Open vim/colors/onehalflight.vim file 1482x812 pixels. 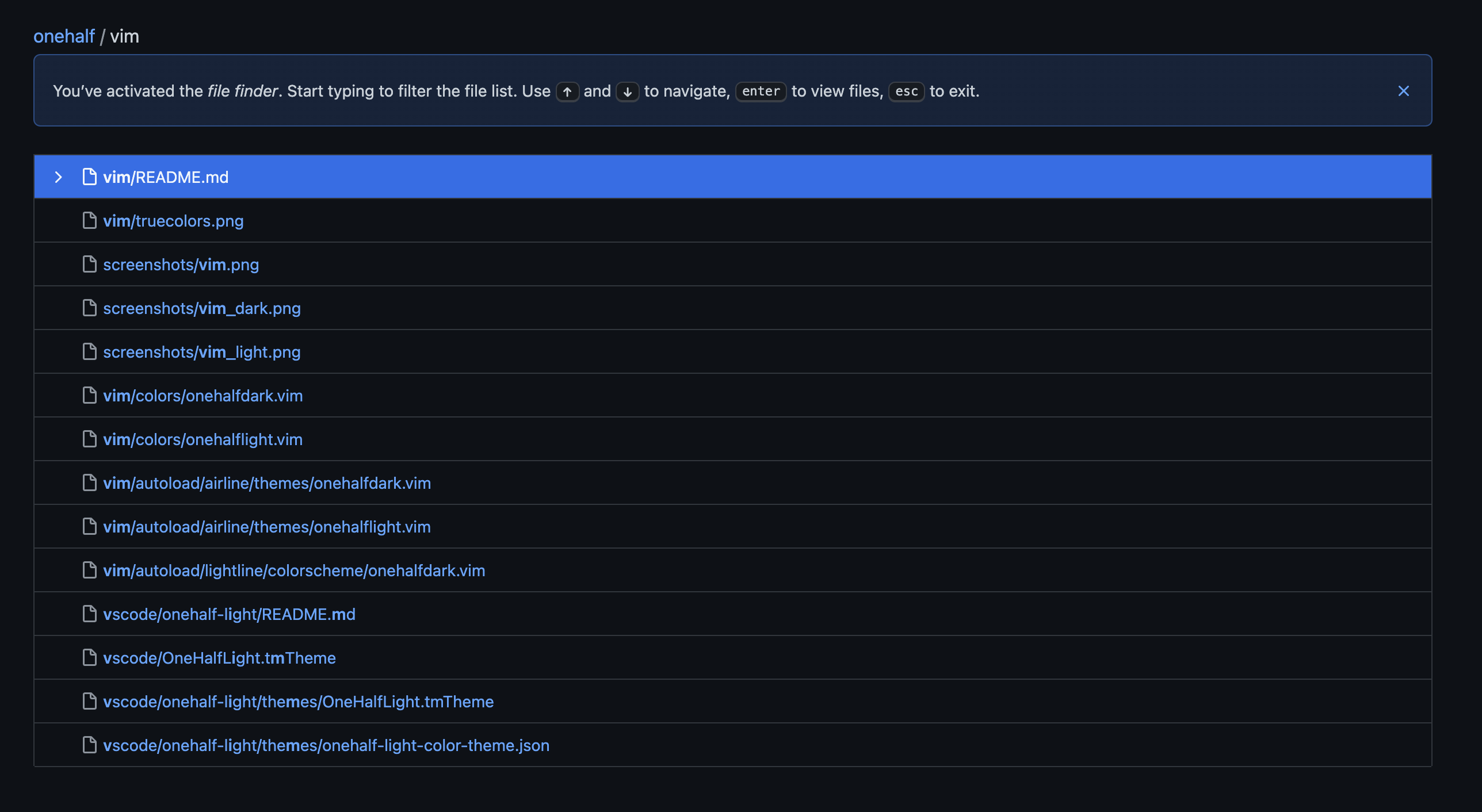pyautogui.click(x=203, y=439)
